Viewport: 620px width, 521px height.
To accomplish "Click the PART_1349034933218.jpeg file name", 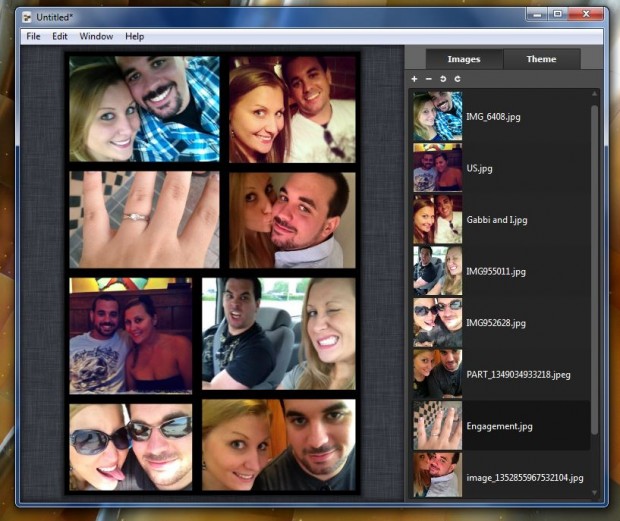I will (518, 375).
